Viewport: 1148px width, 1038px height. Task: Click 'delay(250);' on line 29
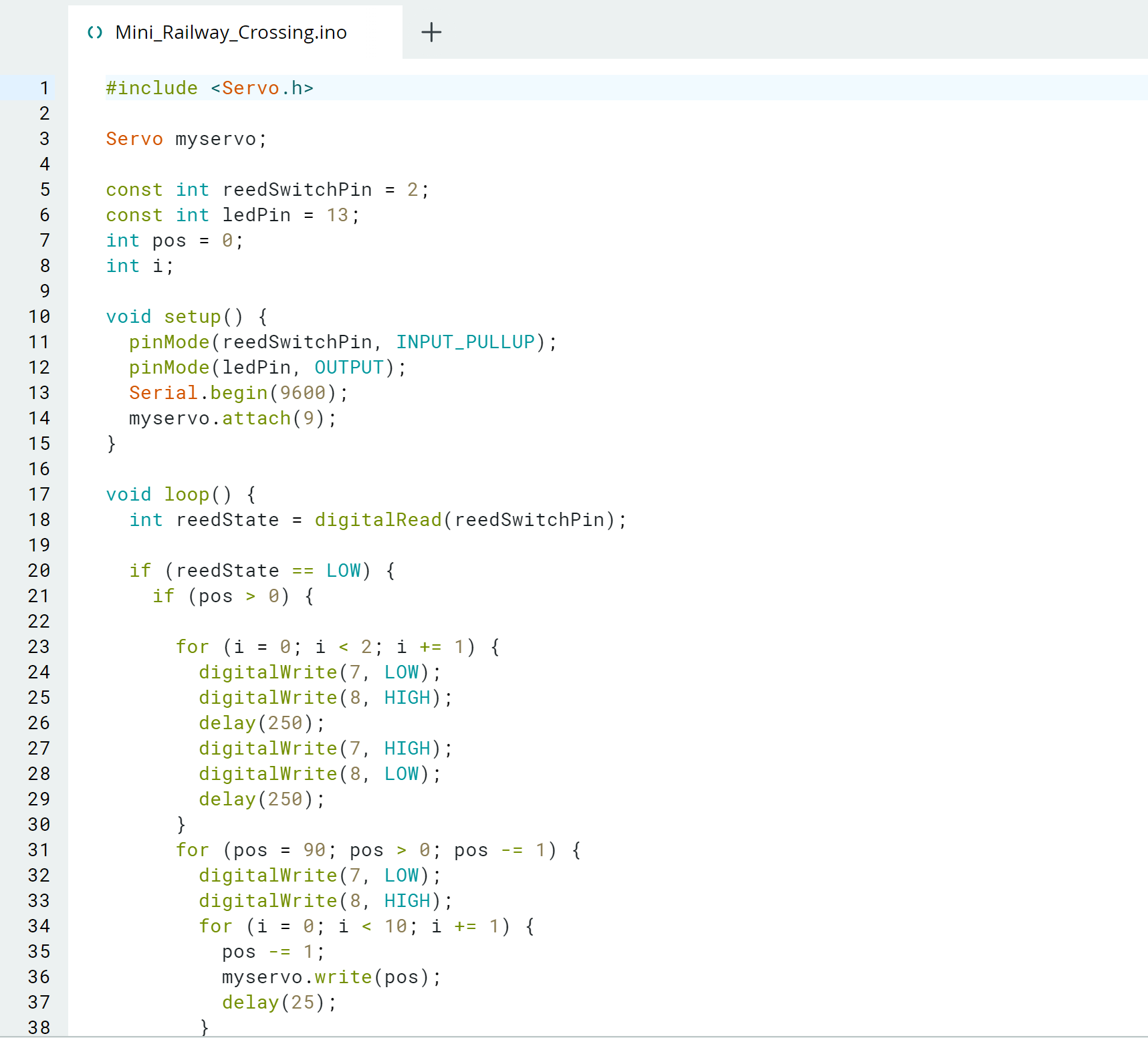tap(262, 799)
